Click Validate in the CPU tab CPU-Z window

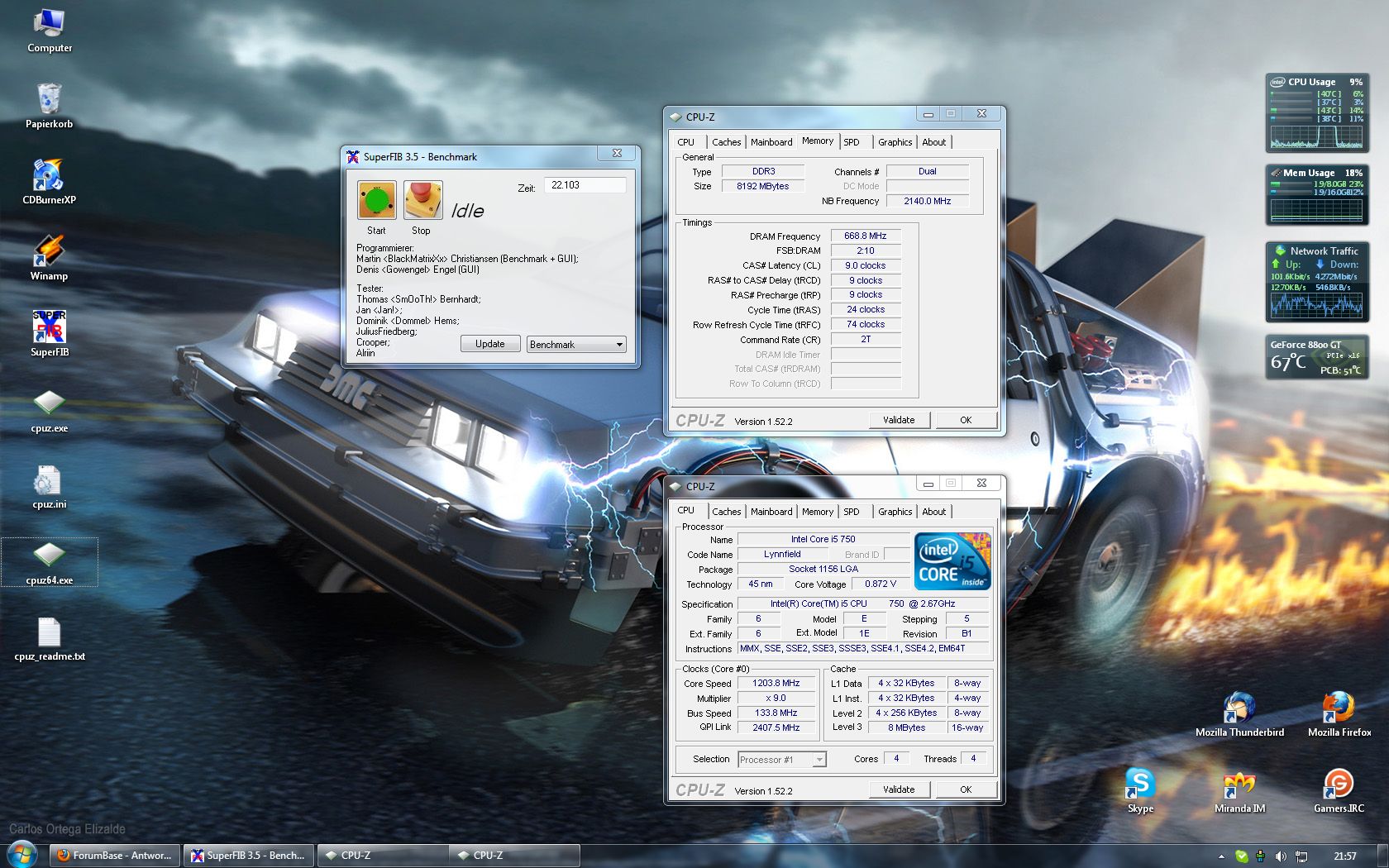click(899, 789)
